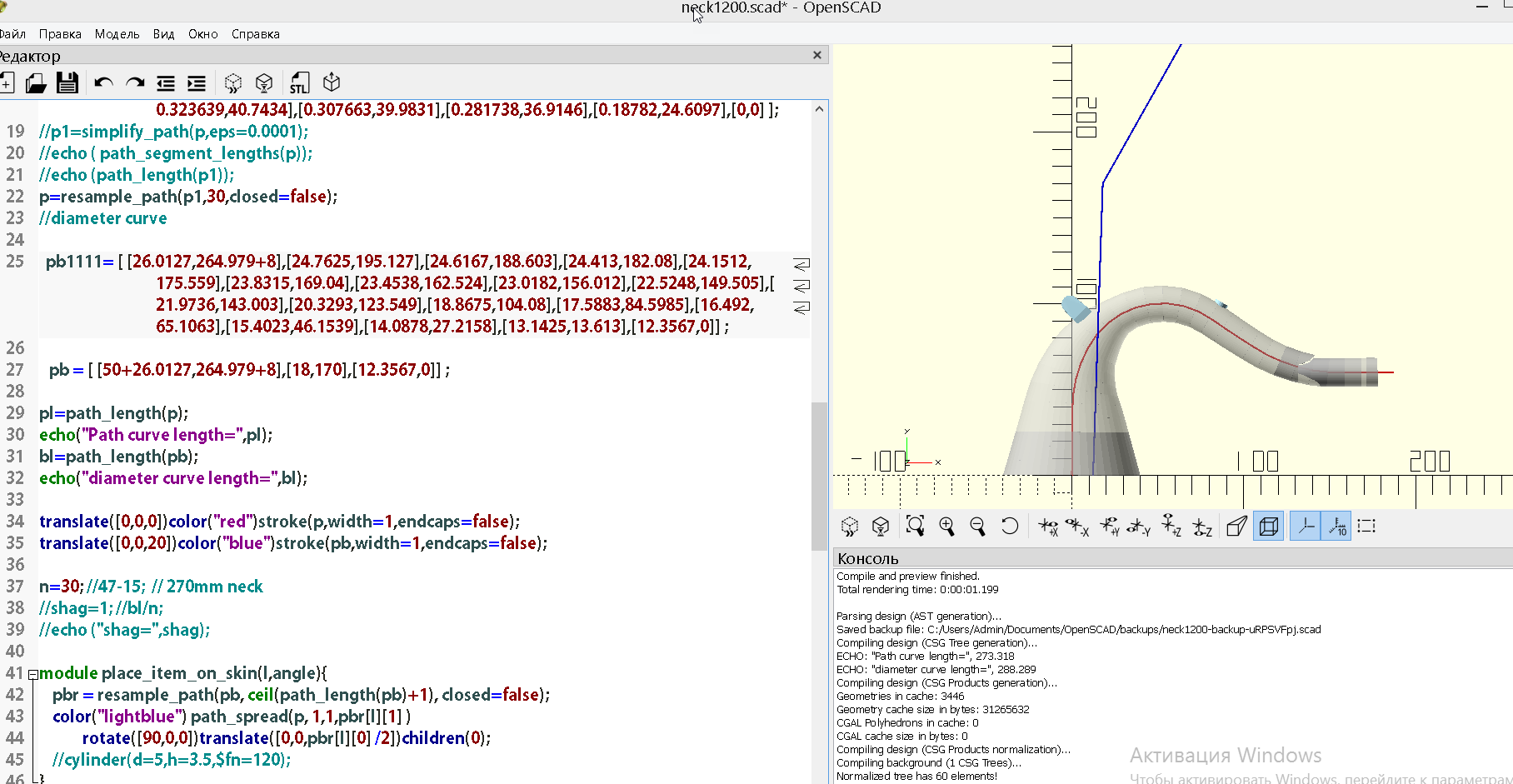Toggle the Show Edges button
The height and width of the screenshot is (784, 1513).
(x=1366, y=526)
